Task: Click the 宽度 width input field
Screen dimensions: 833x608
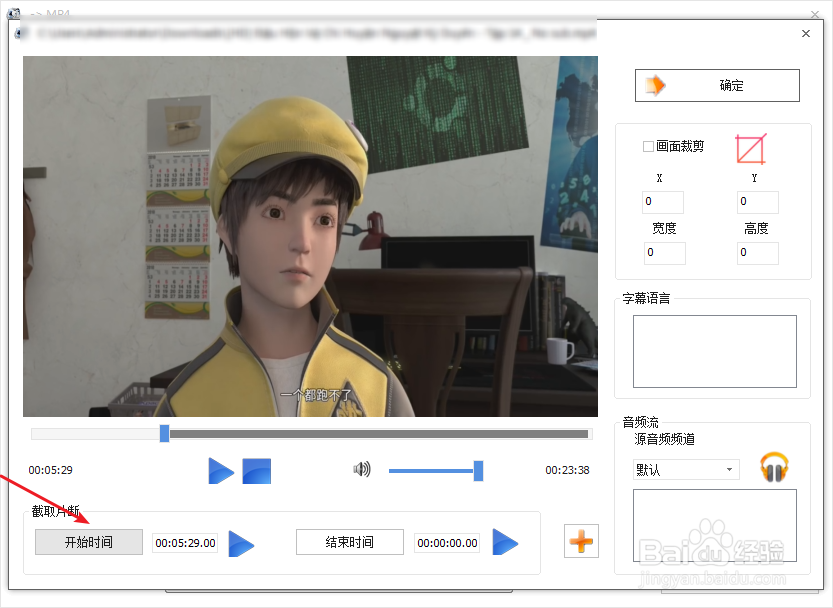Action: [665, 253]
